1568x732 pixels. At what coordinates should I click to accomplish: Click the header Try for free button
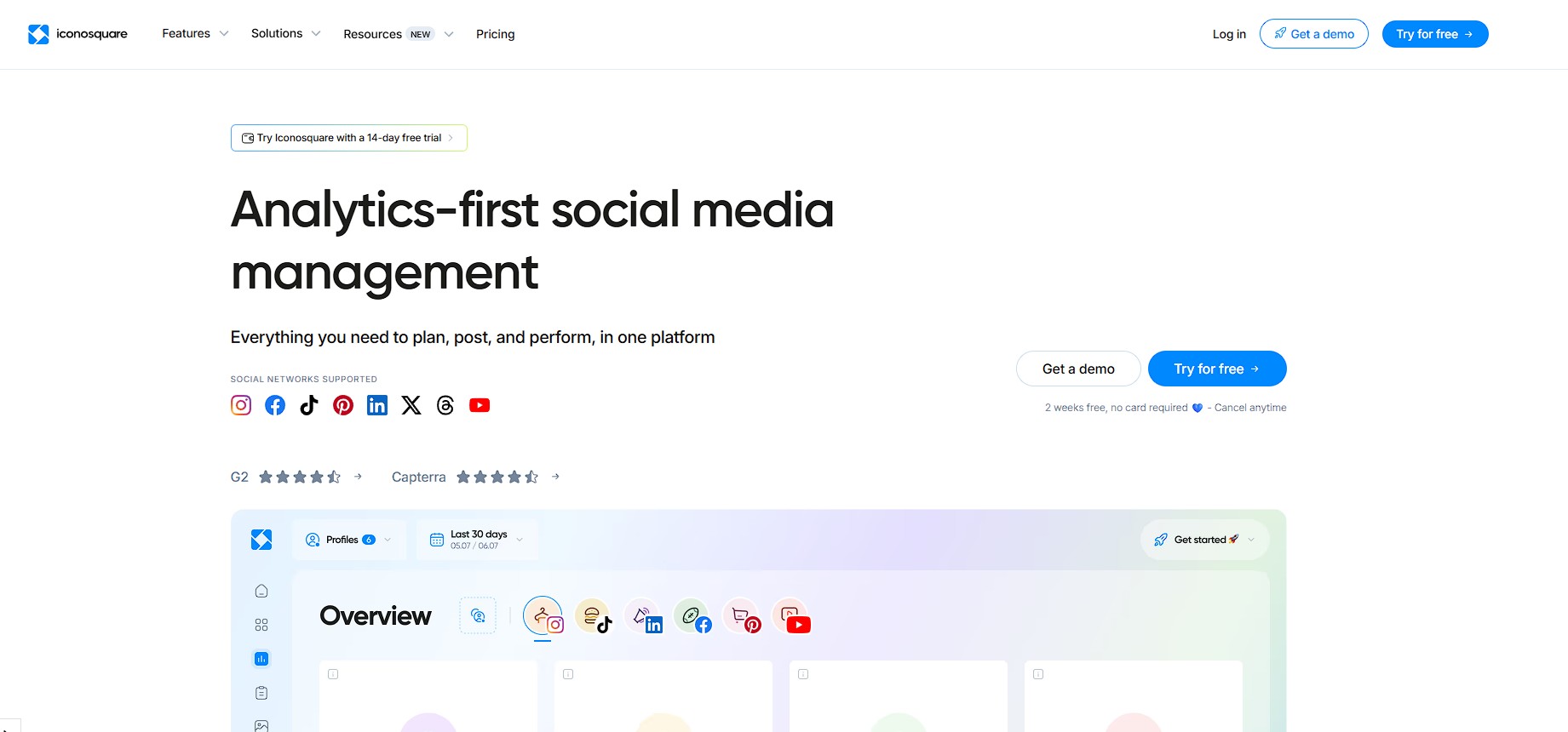[1434, 34]
